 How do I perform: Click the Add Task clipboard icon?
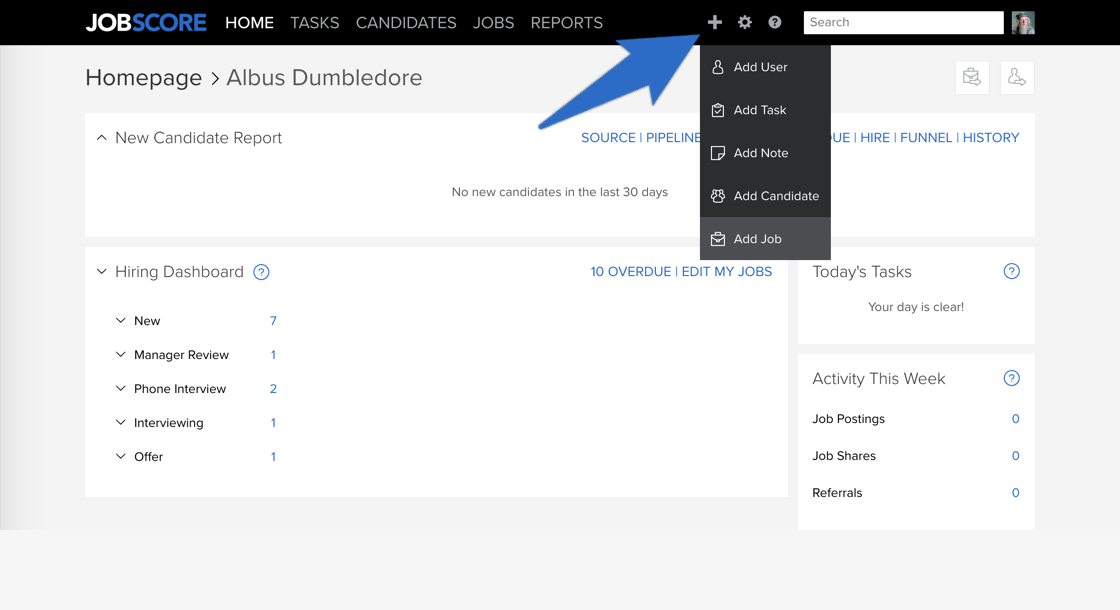[718, 110]
